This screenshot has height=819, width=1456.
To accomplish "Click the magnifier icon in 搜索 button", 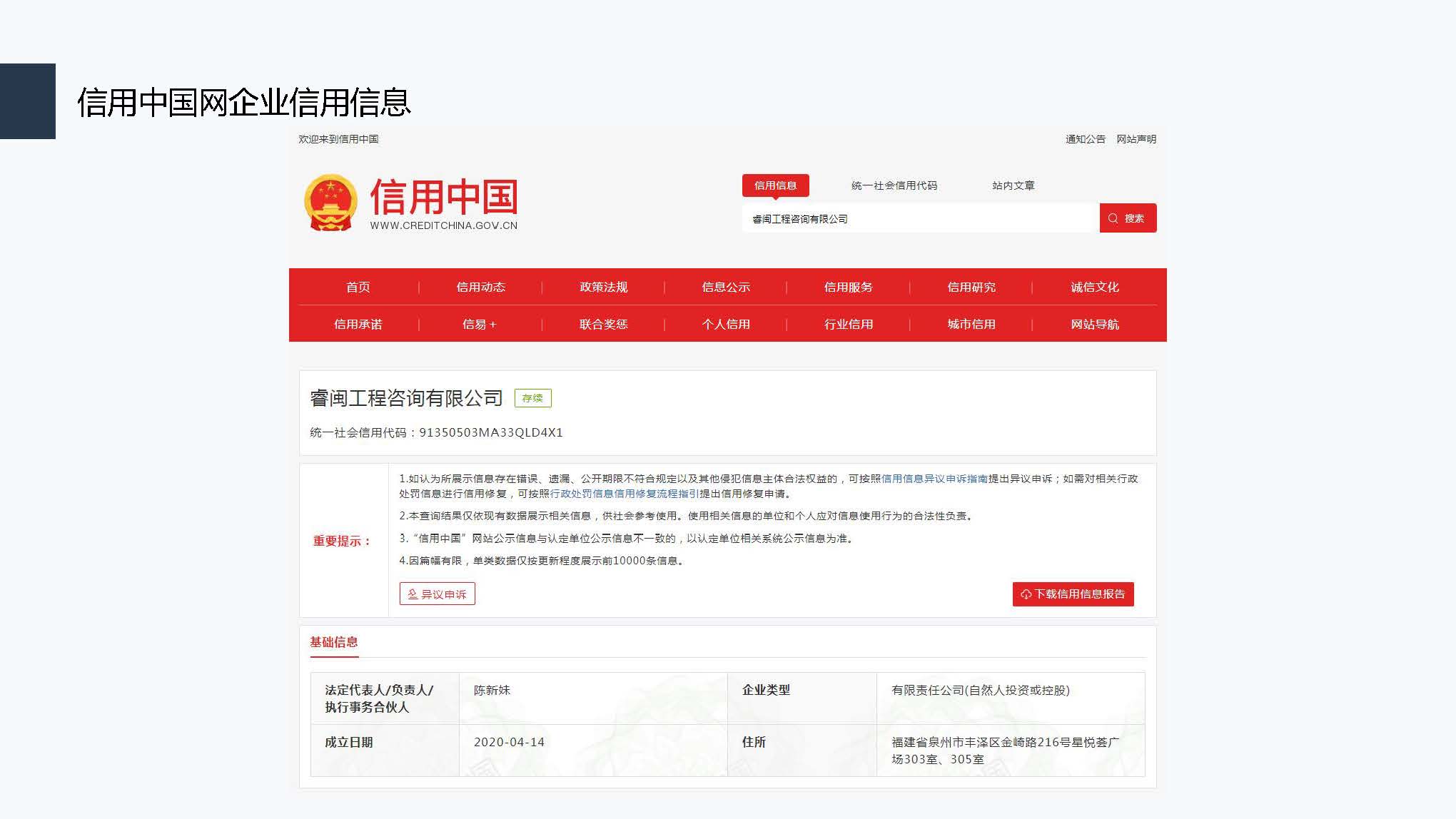I will pyautogui.click(x=1113, y=218).
